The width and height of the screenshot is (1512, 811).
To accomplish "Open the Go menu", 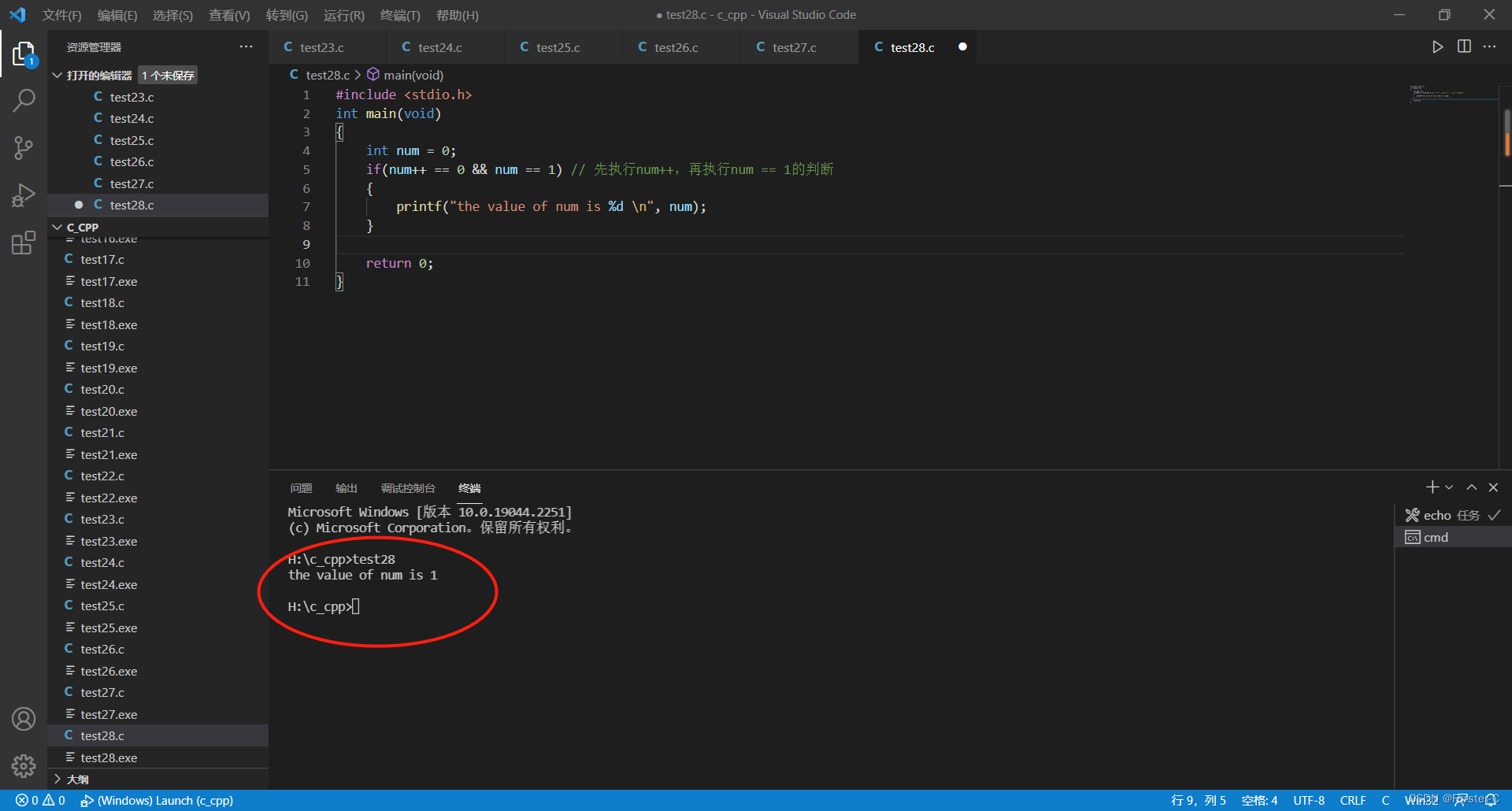I will [x=287, y=15].
